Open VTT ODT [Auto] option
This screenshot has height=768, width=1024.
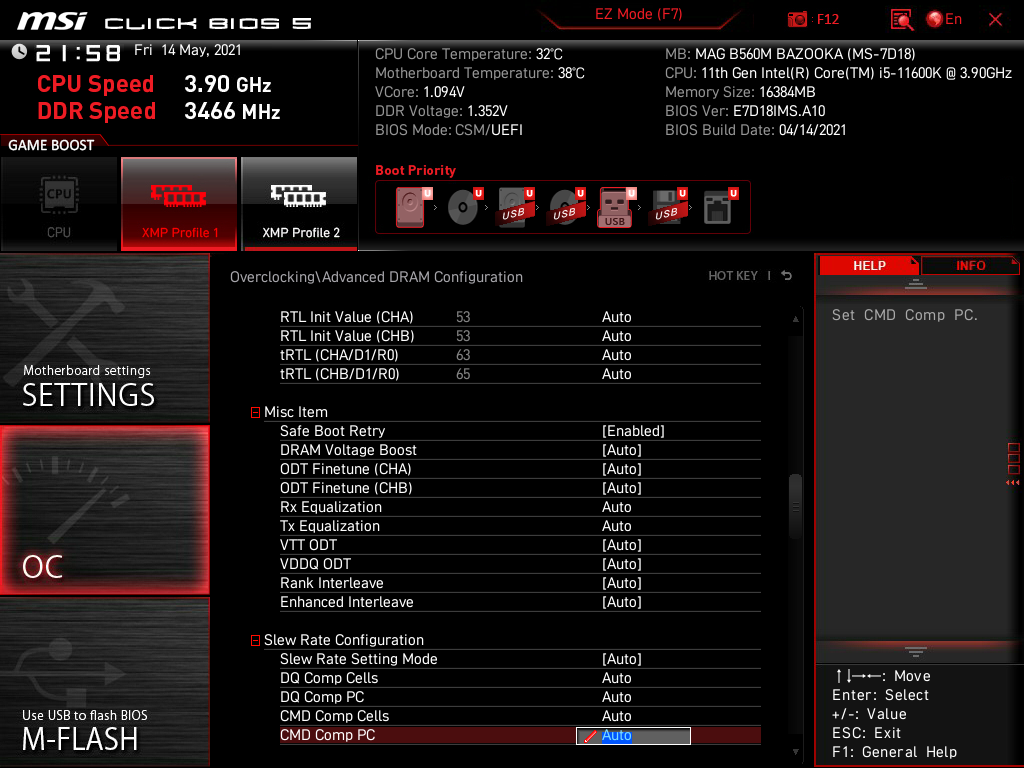tap(520, 545)
